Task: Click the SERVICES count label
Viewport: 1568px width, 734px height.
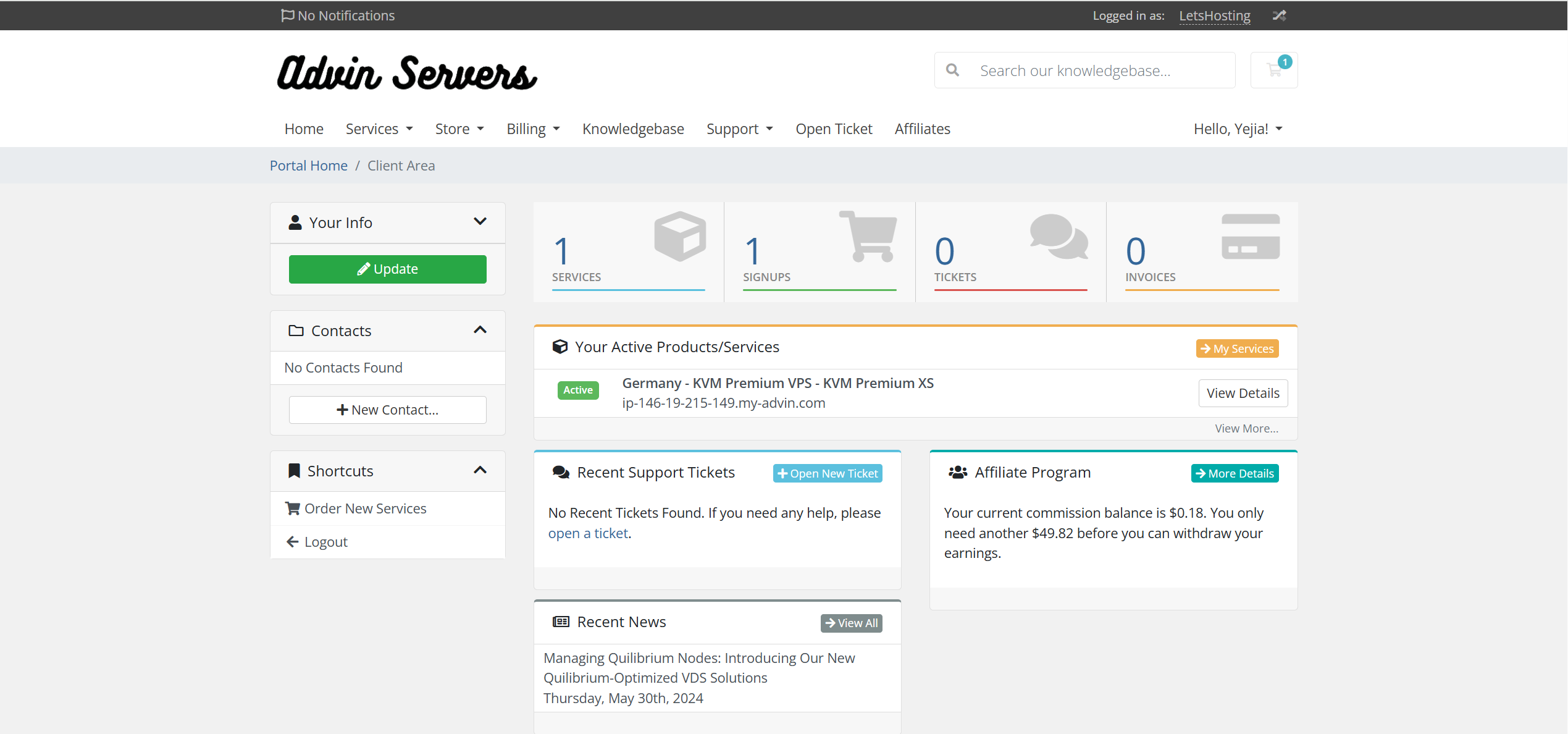Action: pyautogui.click(x=576, y=277)
